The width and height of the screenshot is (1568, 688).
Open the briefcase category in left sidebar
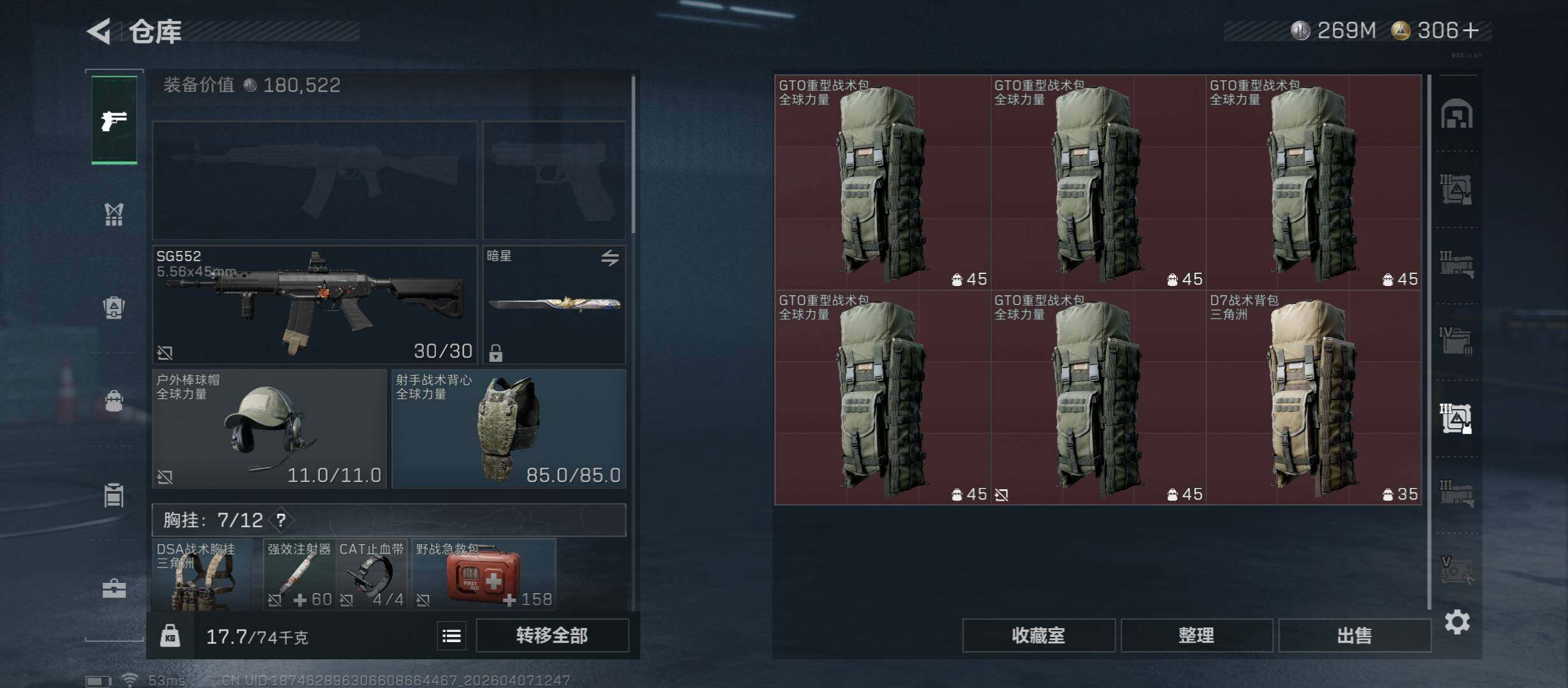114,589
